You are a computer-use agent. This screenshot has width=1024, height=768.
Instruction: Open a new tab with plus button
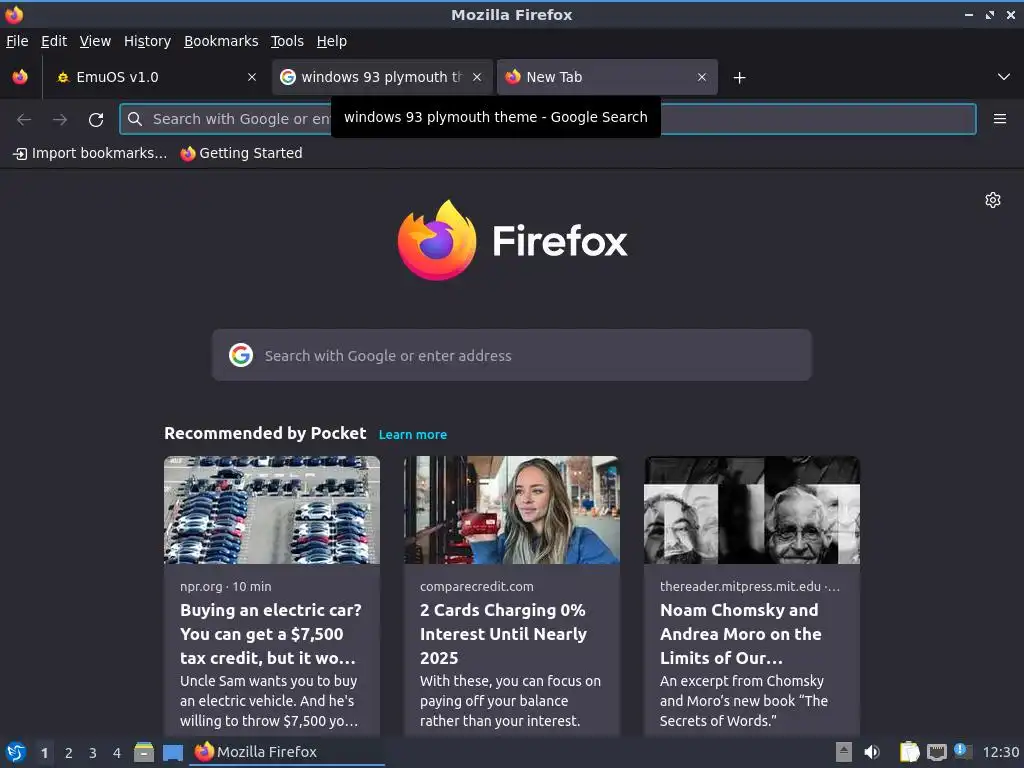point(739,78)
